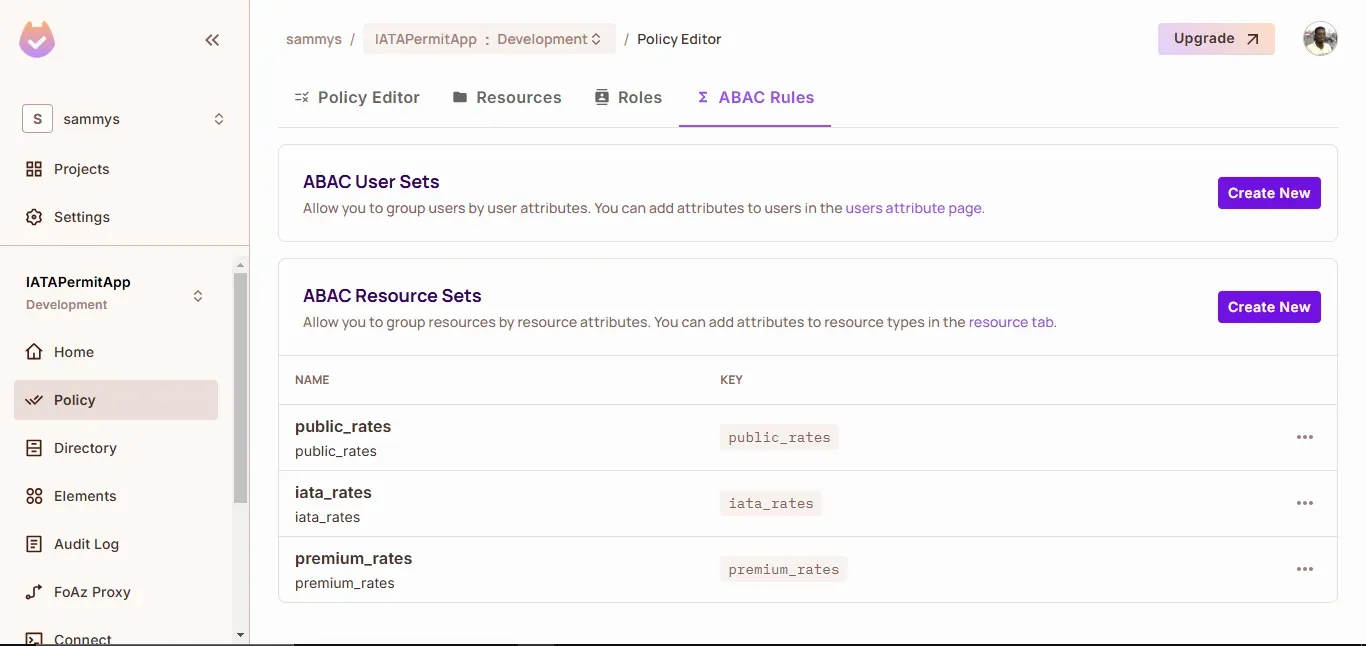
Task: Follow the users attribute page link
Action: click(x=913, y=208)
